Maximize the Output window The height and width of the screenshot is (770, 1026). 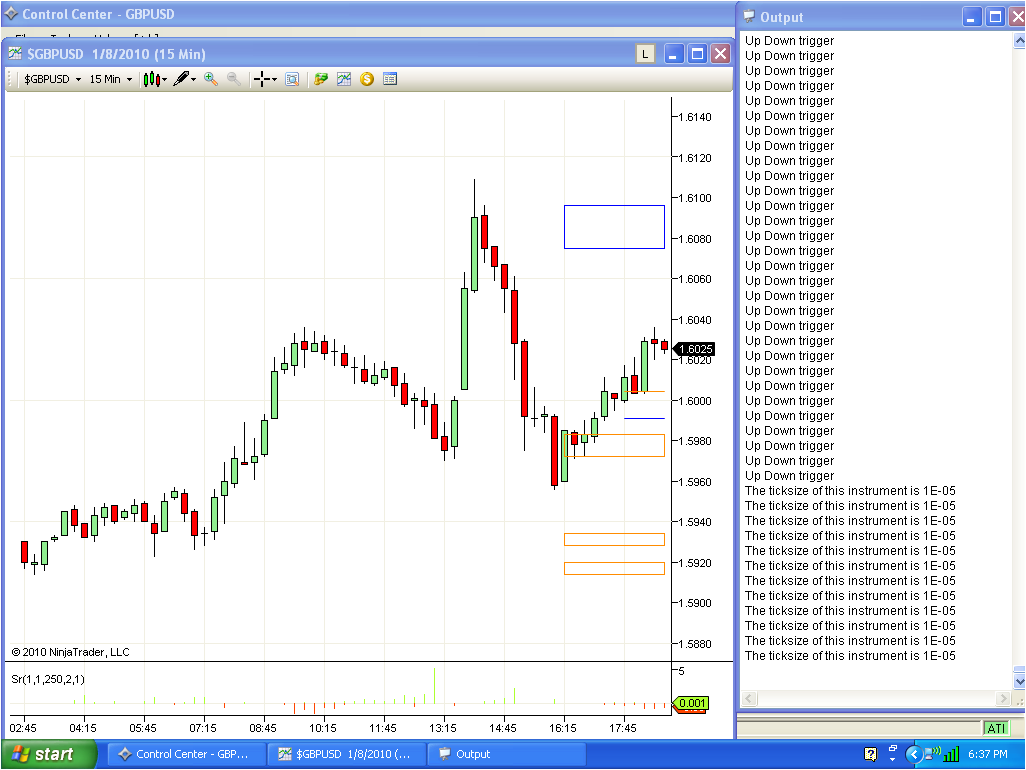(x=995, y=17)
